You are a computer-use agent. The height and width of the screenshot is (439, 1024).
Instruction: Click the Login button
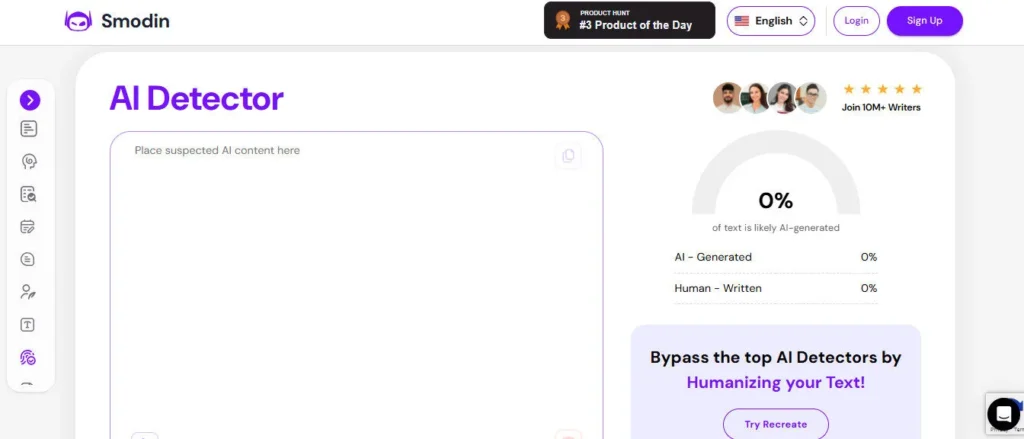856,21
